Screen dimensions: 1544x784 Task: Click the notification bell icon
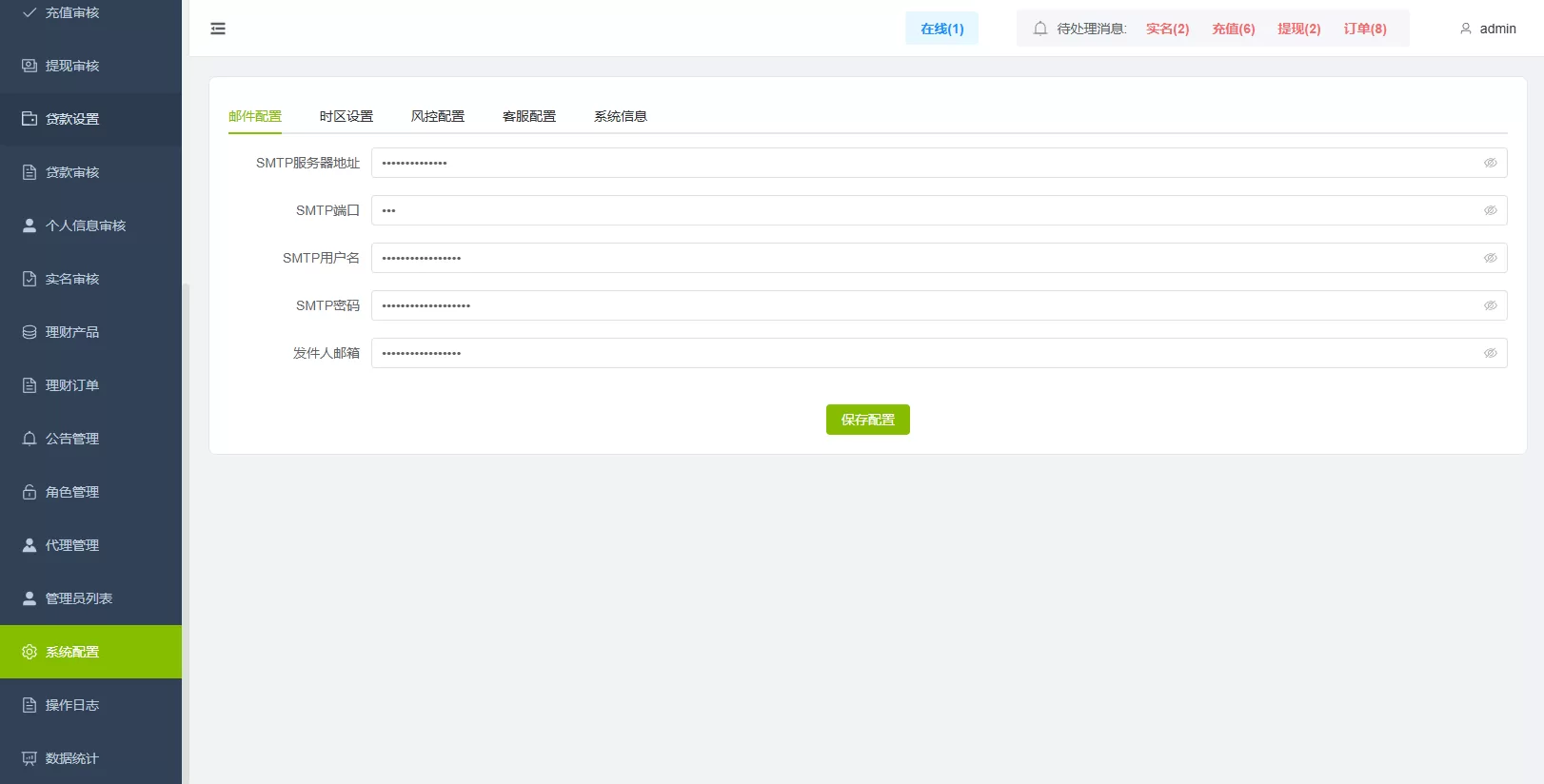(x=1040, y=29)
